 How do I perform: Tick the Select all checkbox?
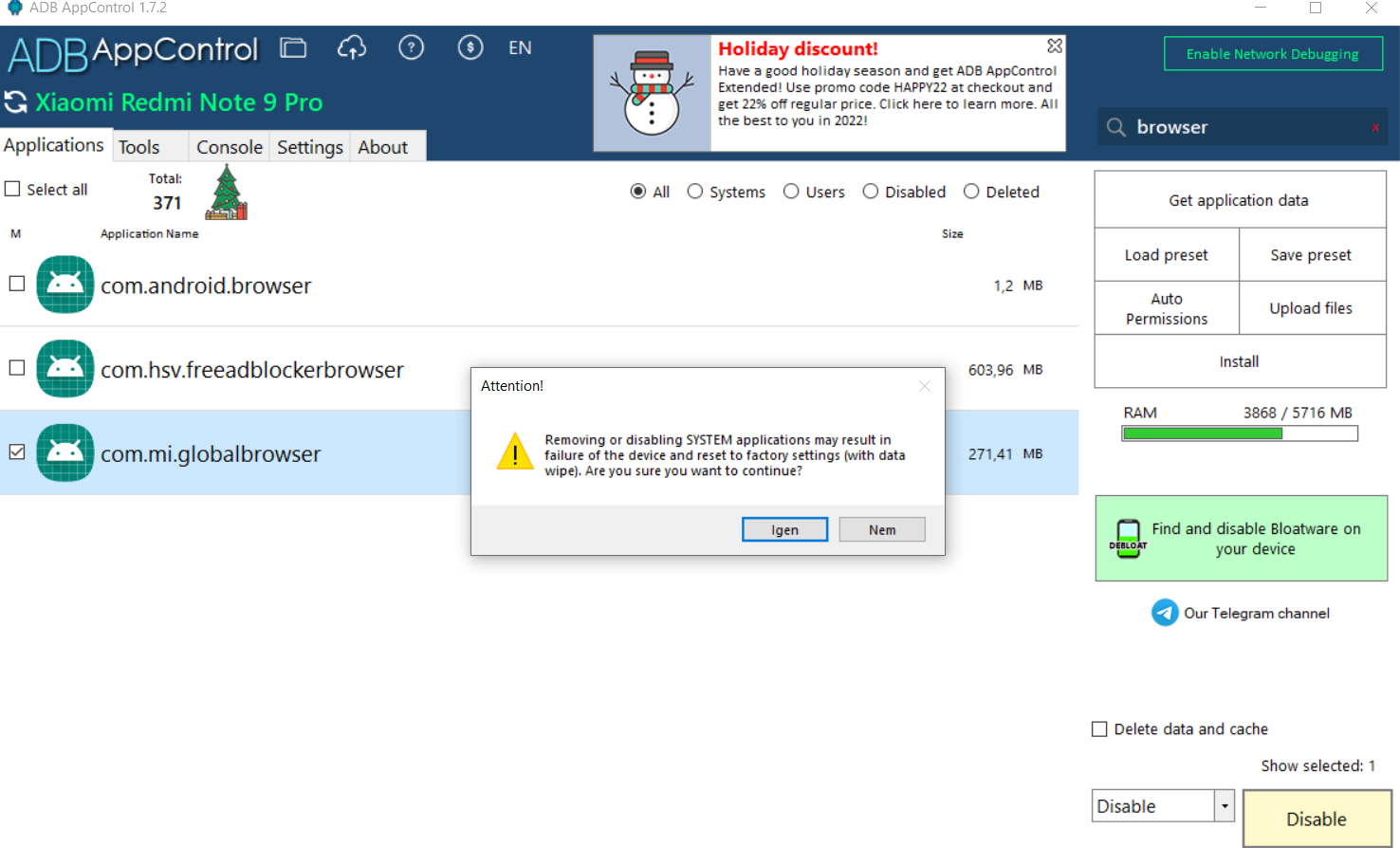click(12, 189)
